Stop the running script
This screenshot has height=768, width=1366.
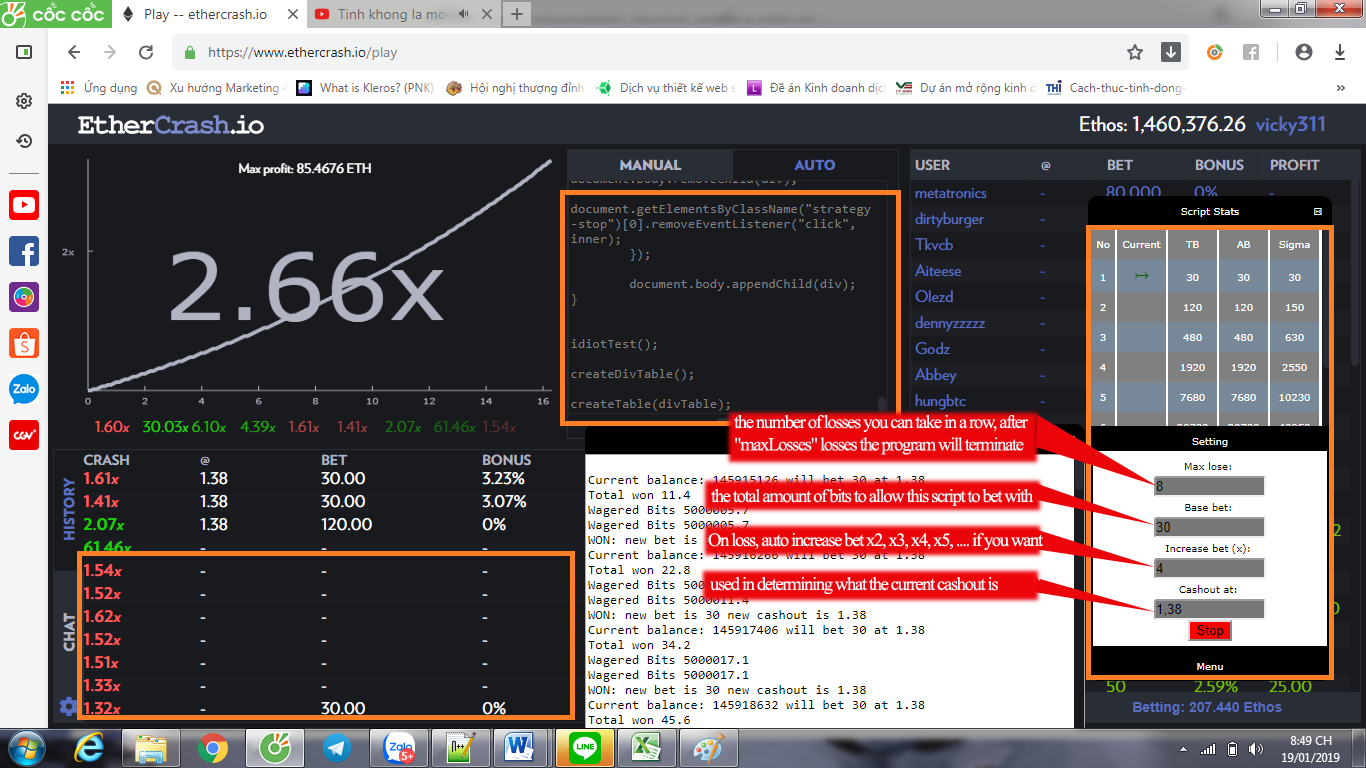click(x=1210, y=631)
